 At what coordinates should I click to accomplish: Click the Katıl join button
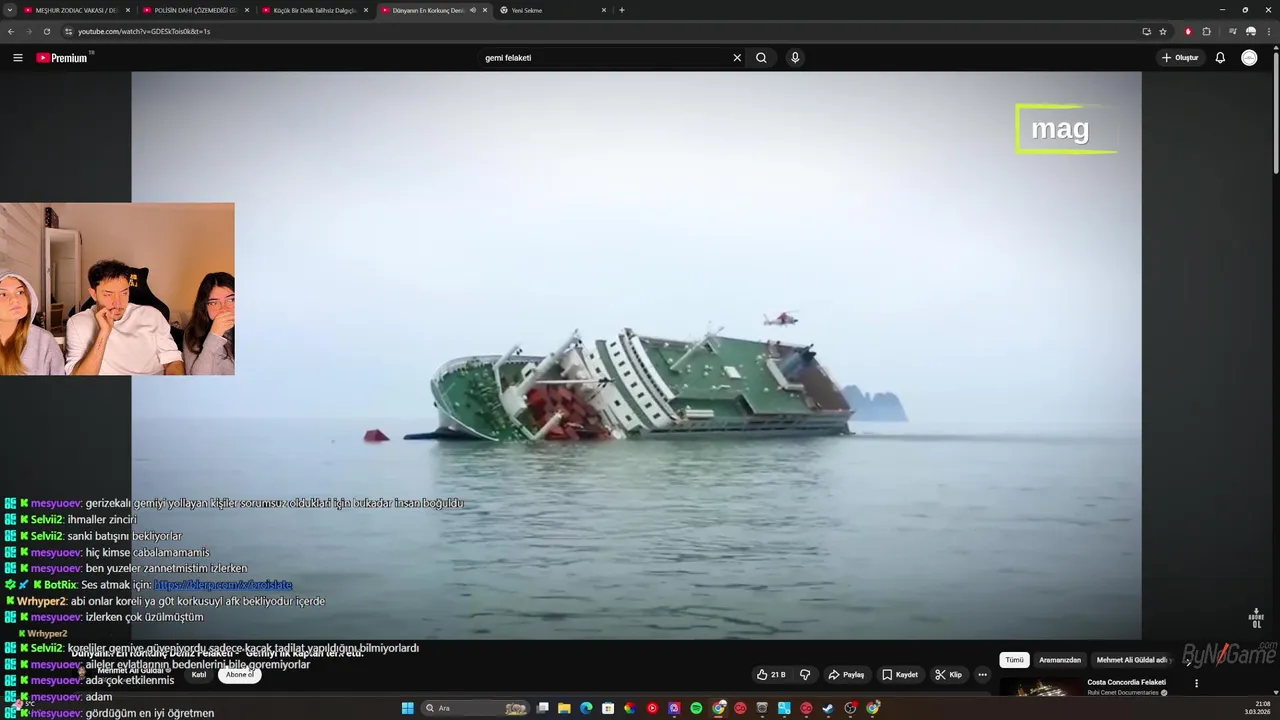[x=199, y=675]
